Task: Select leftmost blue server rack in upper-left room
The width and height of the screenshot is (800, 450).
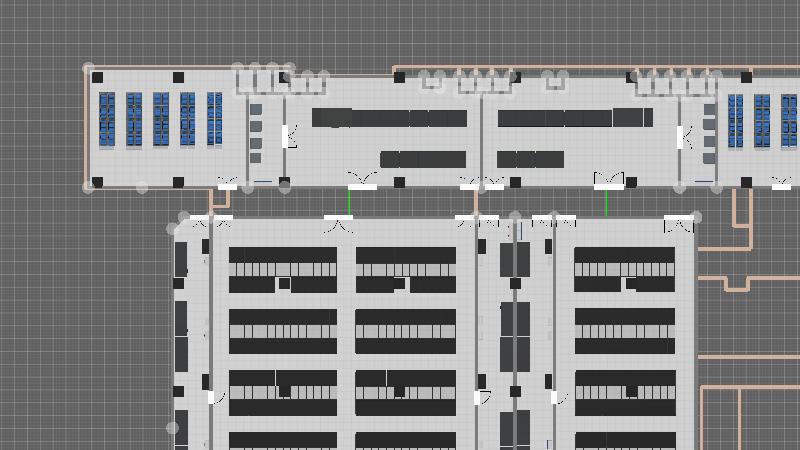Action: [x=107, y=119]
